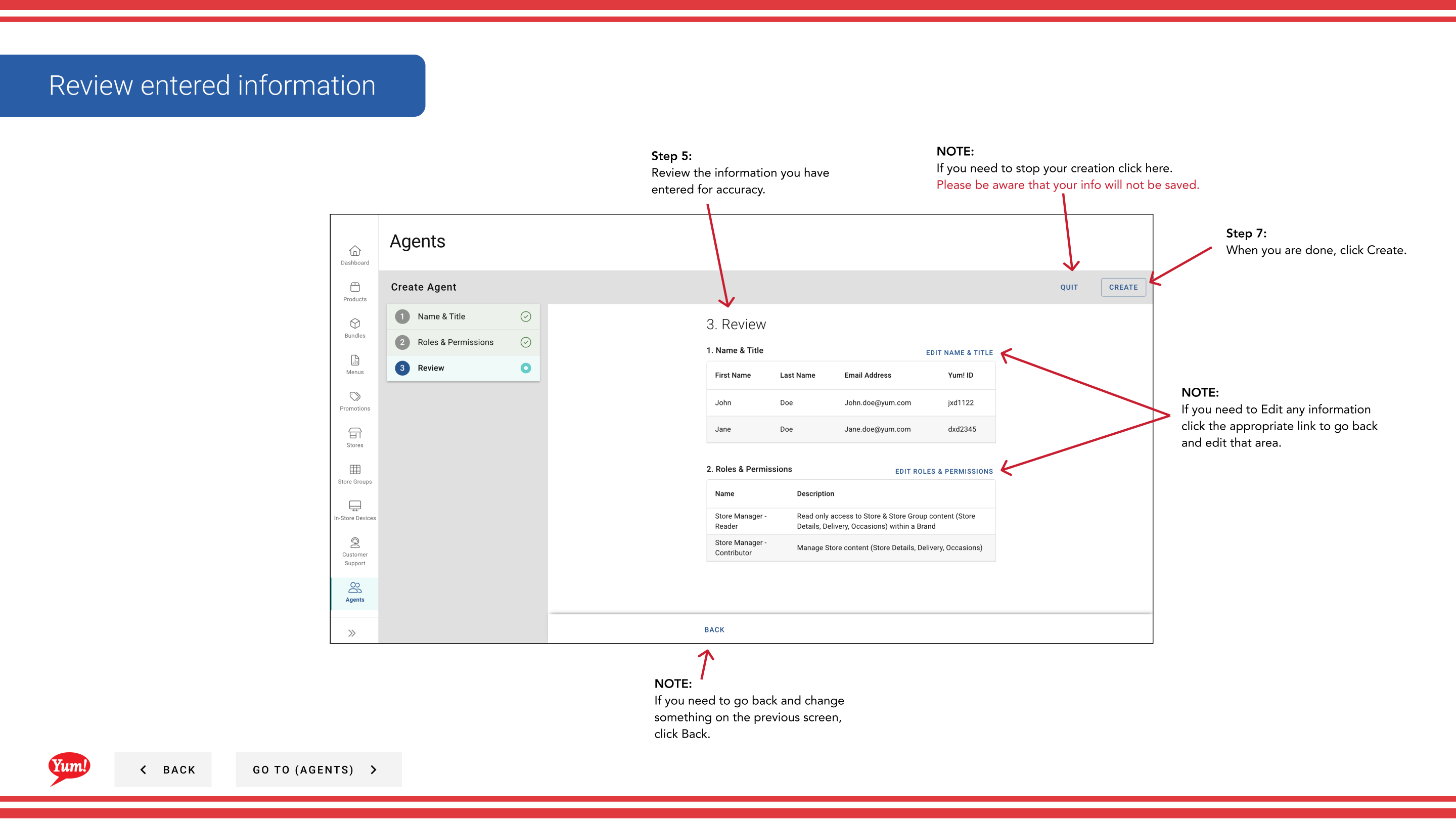This screenshot has width=1456, height=819.
Task: Click the First Name column header
Action: pyautogui.click(x=733, y=375)
